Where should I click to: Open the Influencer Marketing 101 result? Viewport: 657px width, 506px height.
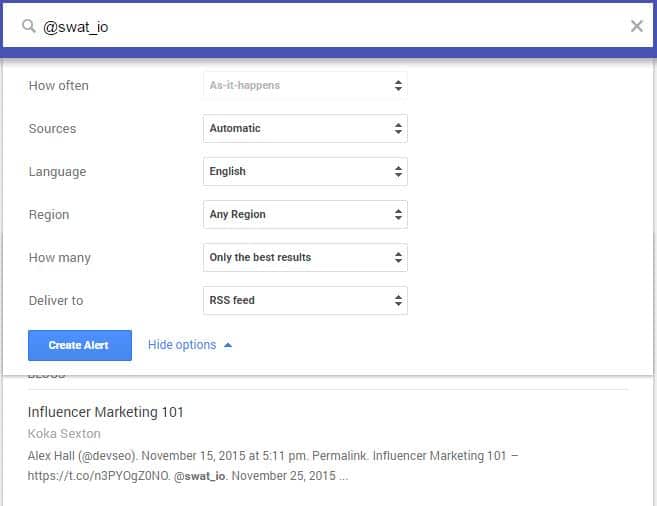[x=106, y=412]
